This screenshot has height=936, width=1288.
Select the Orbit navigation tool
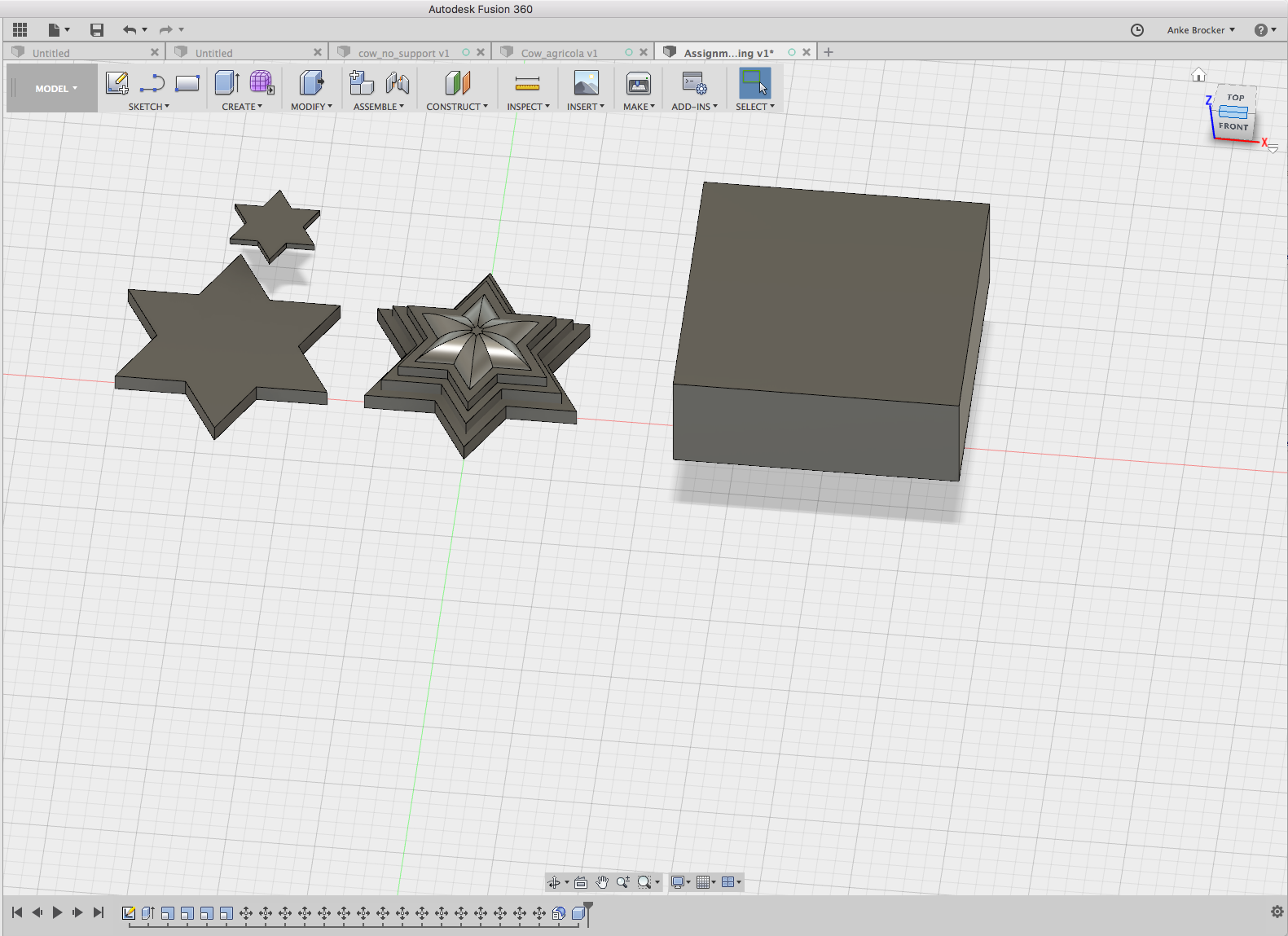(x=554, y=882)
